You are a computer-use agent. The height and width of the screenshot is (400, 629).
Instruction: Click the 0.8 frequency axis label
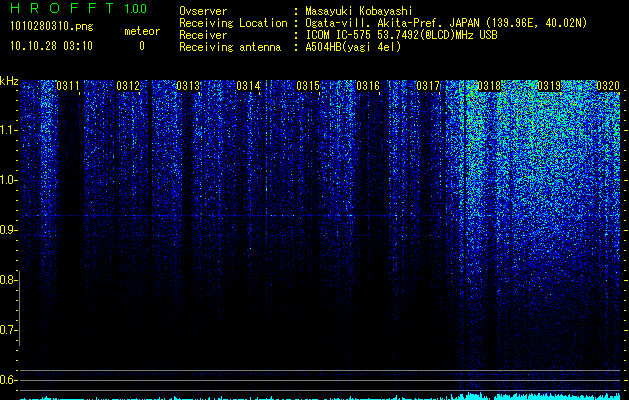click(x=8, y=280)
